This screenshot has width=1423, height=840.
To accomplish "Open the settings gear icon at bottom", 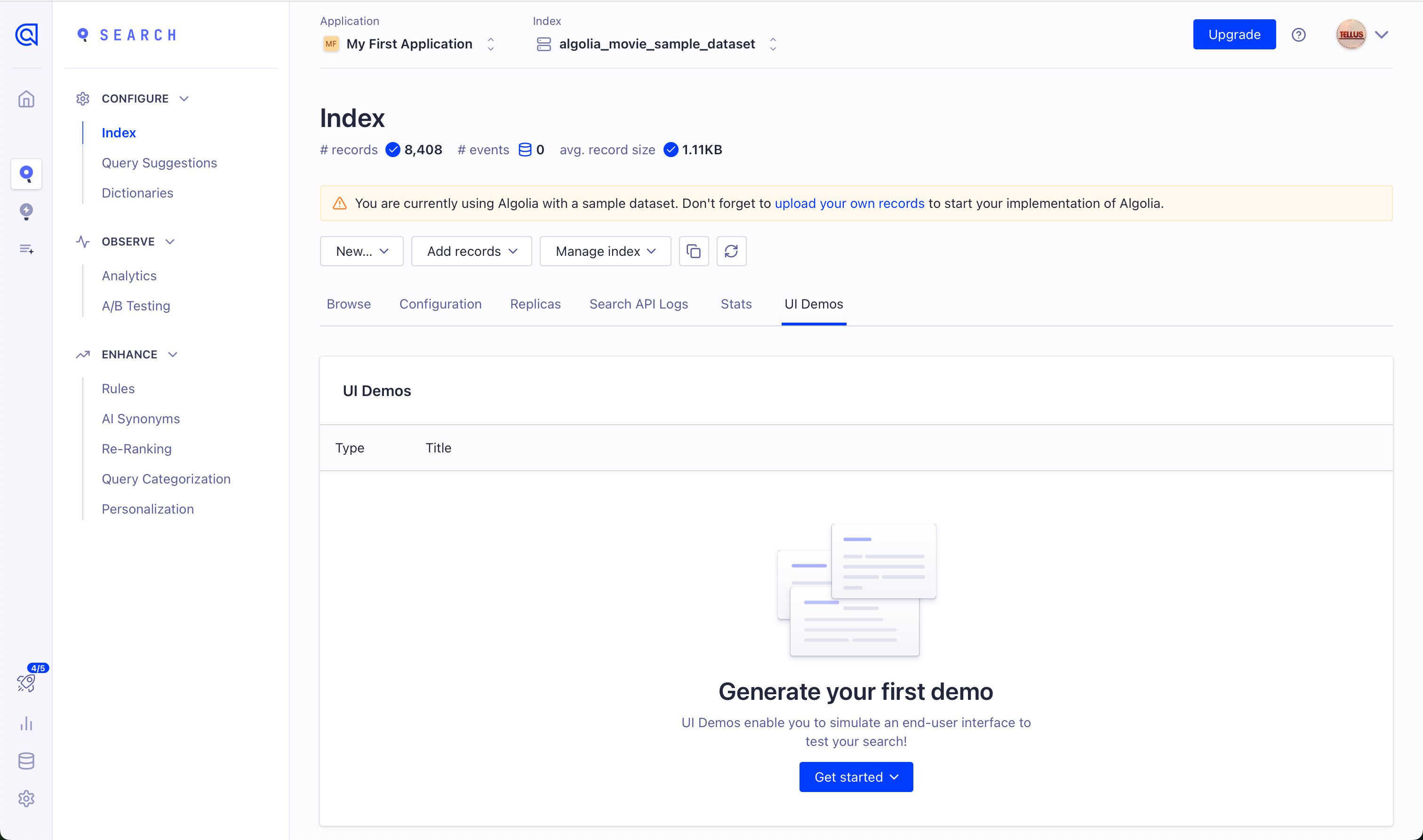I will pos(26,799).
